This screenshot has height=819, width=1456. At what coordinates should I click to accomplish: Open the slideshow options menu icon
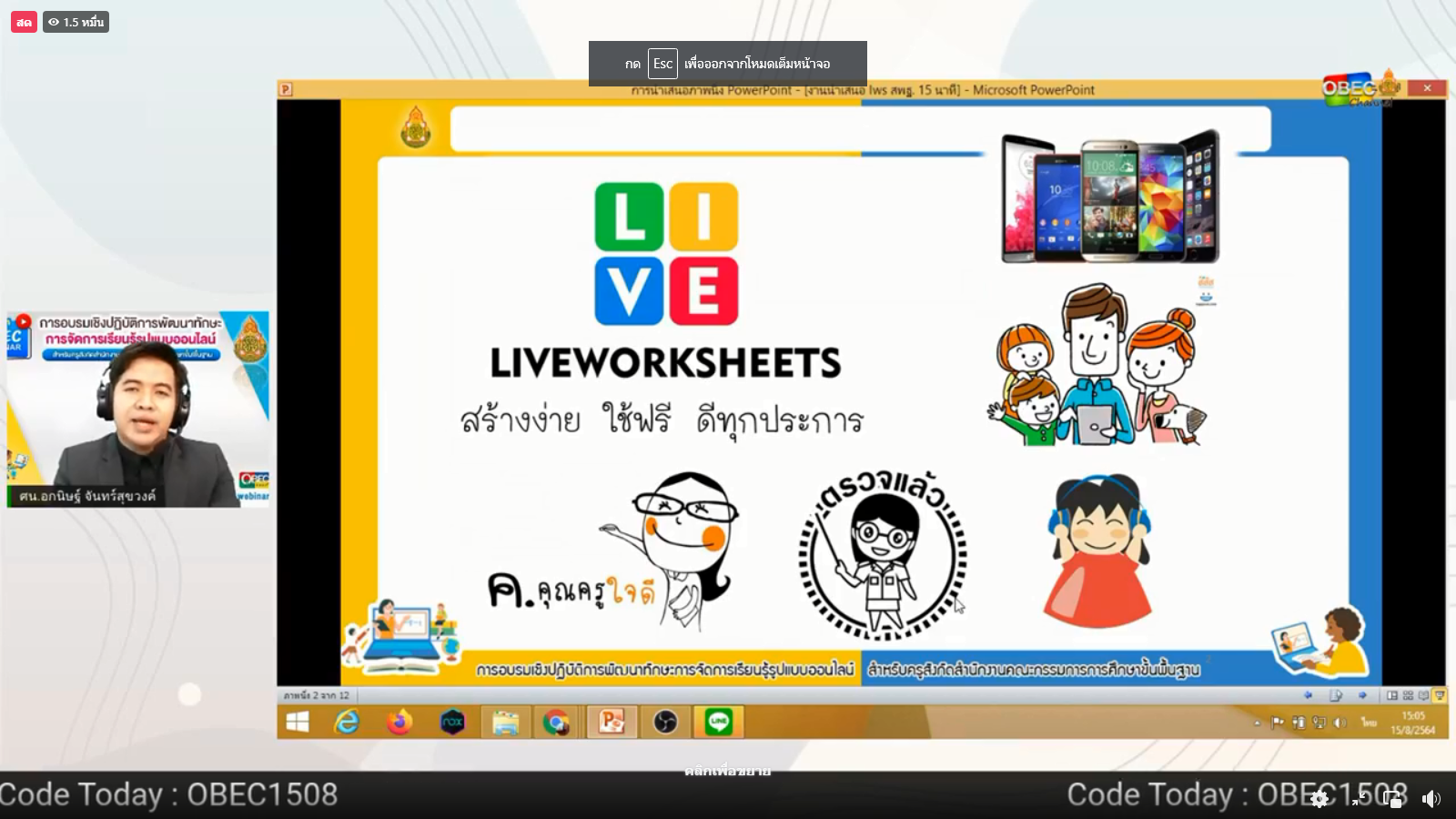coord(1336,695)
